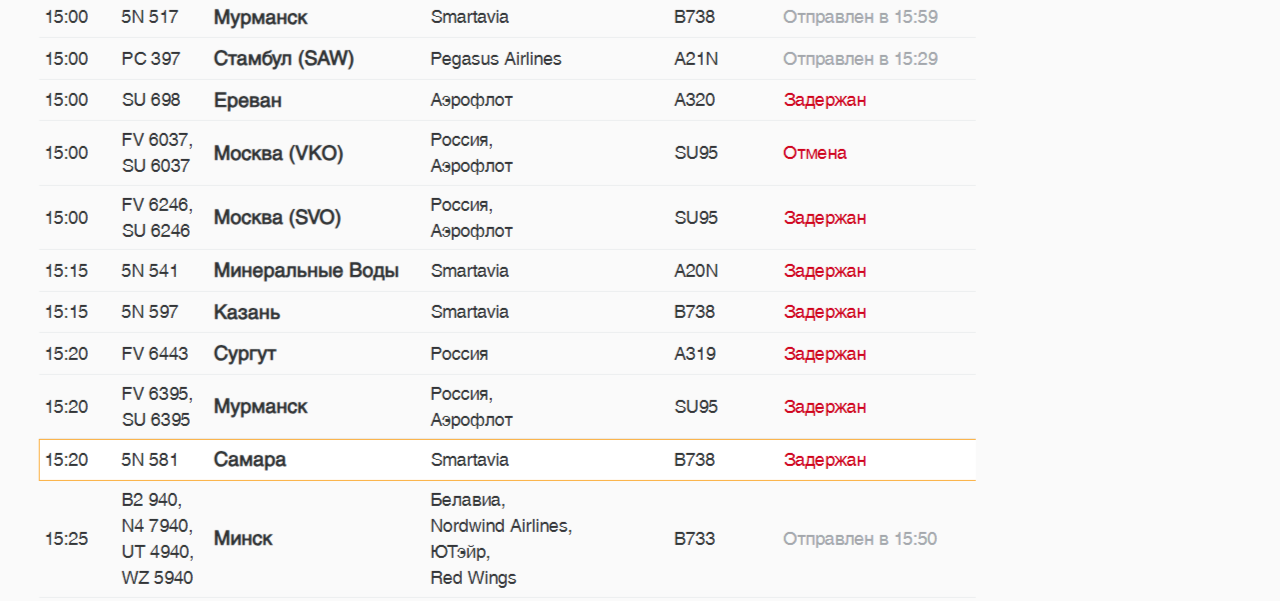Select flight number 5N 541
Viewport: 1280px width, 601px height.
click(x=150, y=271)
